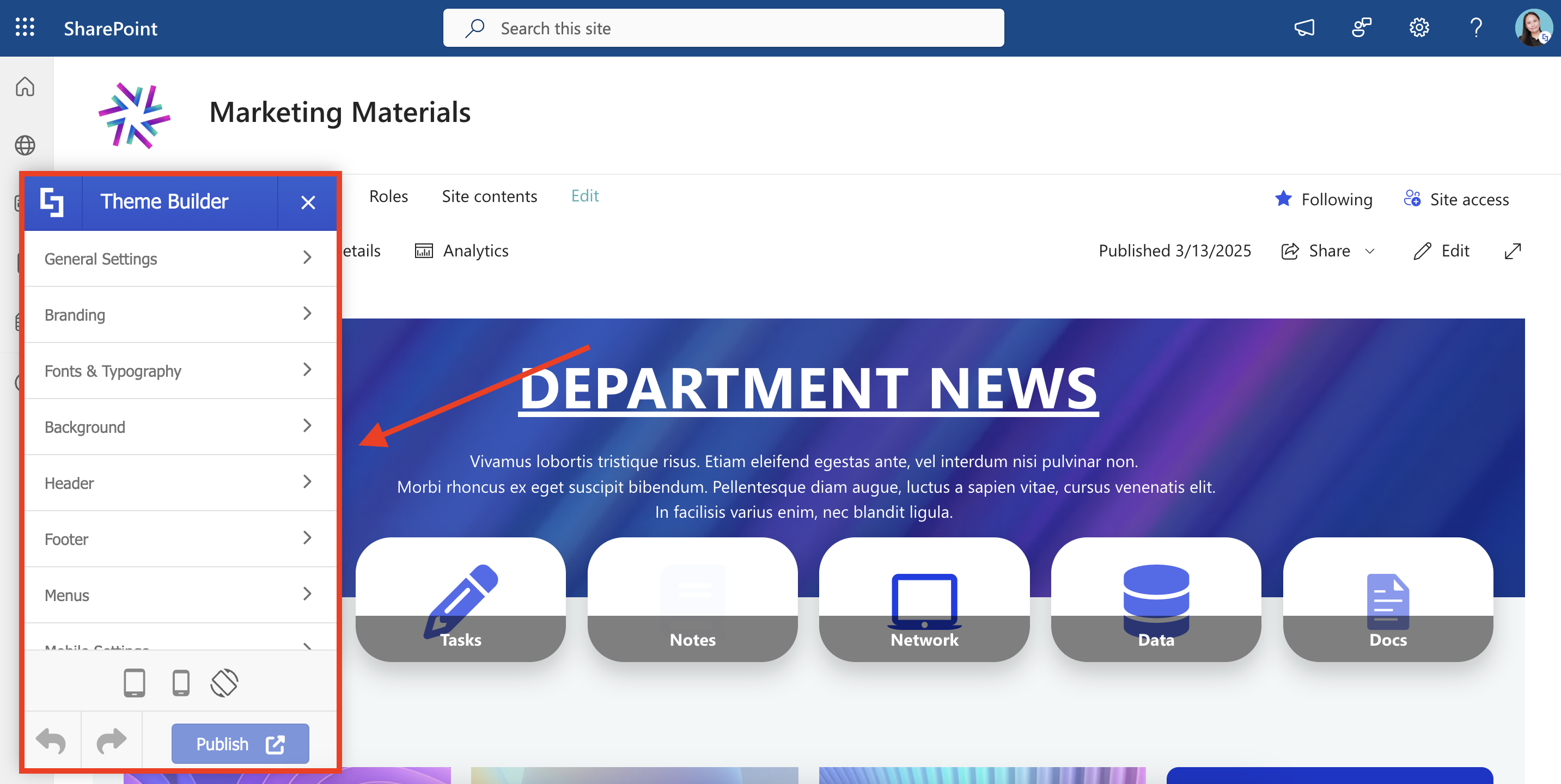Open the Share dropdown arrow
Screen dimensions: 1561x784
pyautogui.click(x=1369, y=251)
